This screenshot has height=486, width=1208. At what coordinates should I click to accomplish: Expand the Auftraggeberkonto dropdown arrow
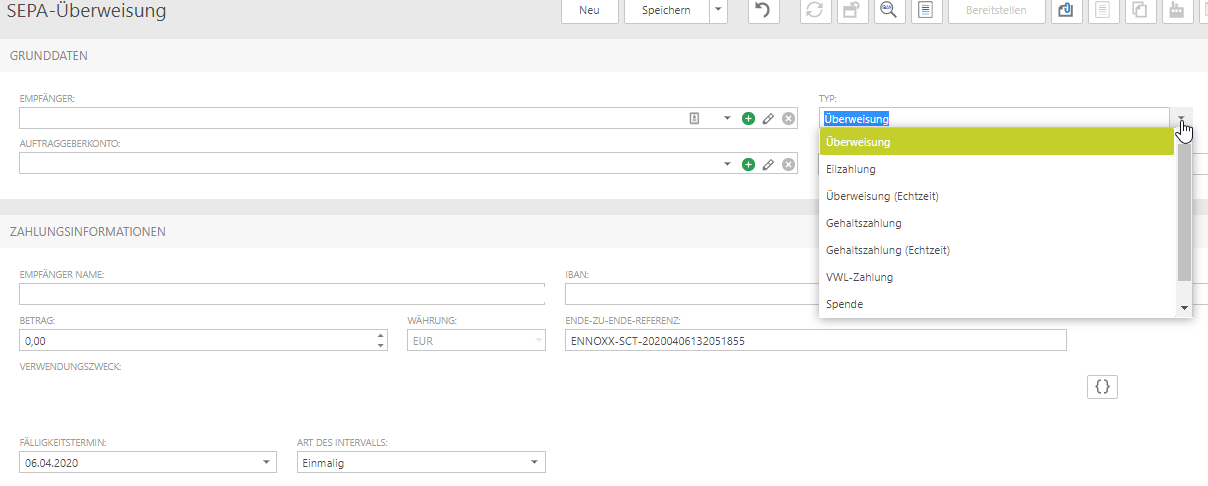pos(727,164)
